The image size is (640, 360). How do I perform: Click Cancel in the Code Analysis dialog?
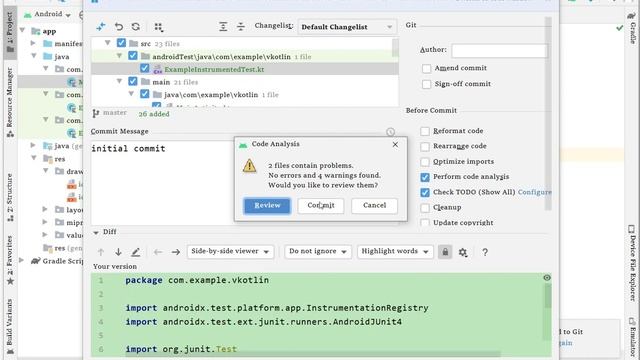click(374, 205)
